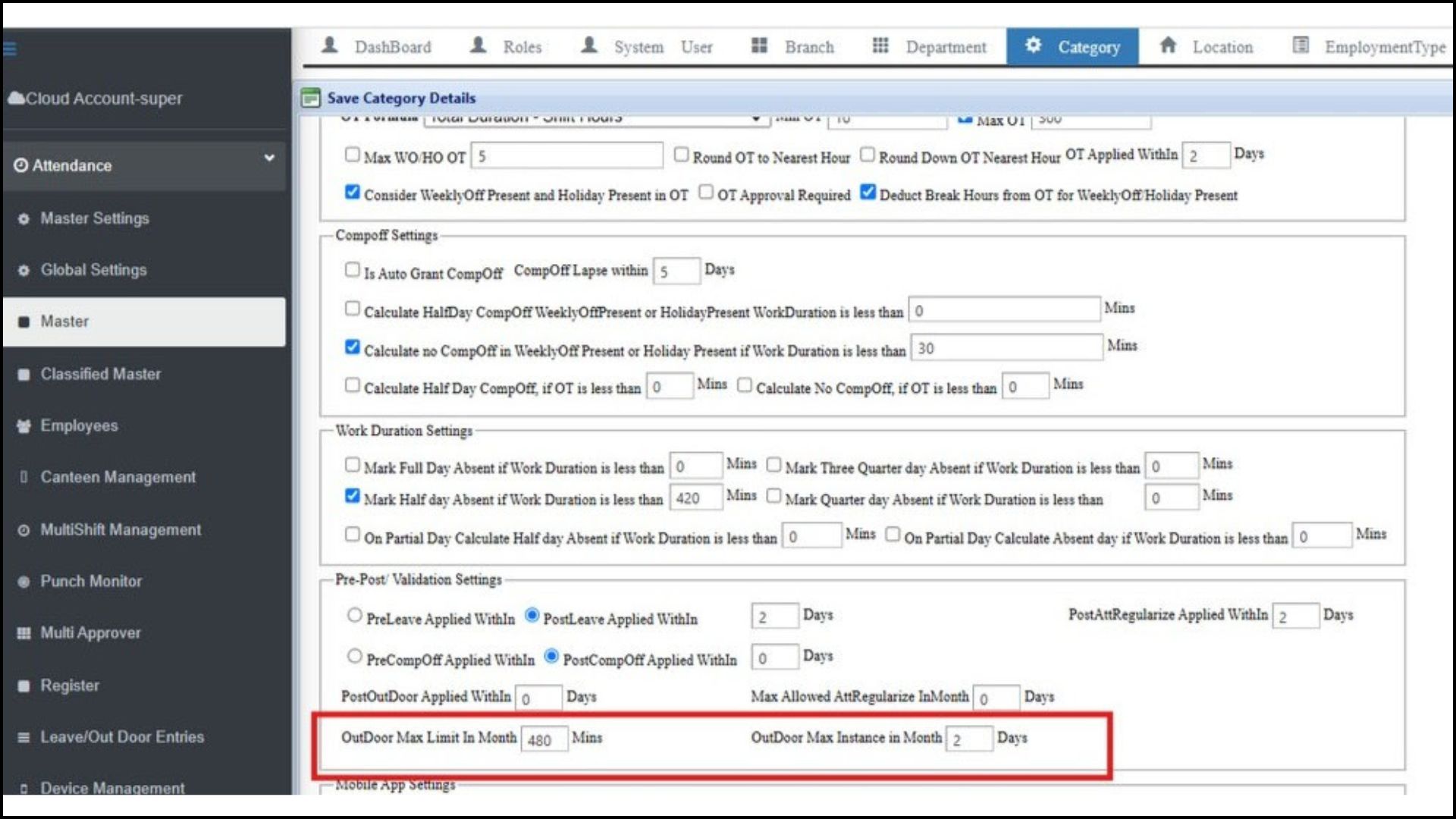Click the list icon on EmploymentType tab
Image resolution: width=1456 pixels, height=819 pixels.
(x=1301, y=45)
